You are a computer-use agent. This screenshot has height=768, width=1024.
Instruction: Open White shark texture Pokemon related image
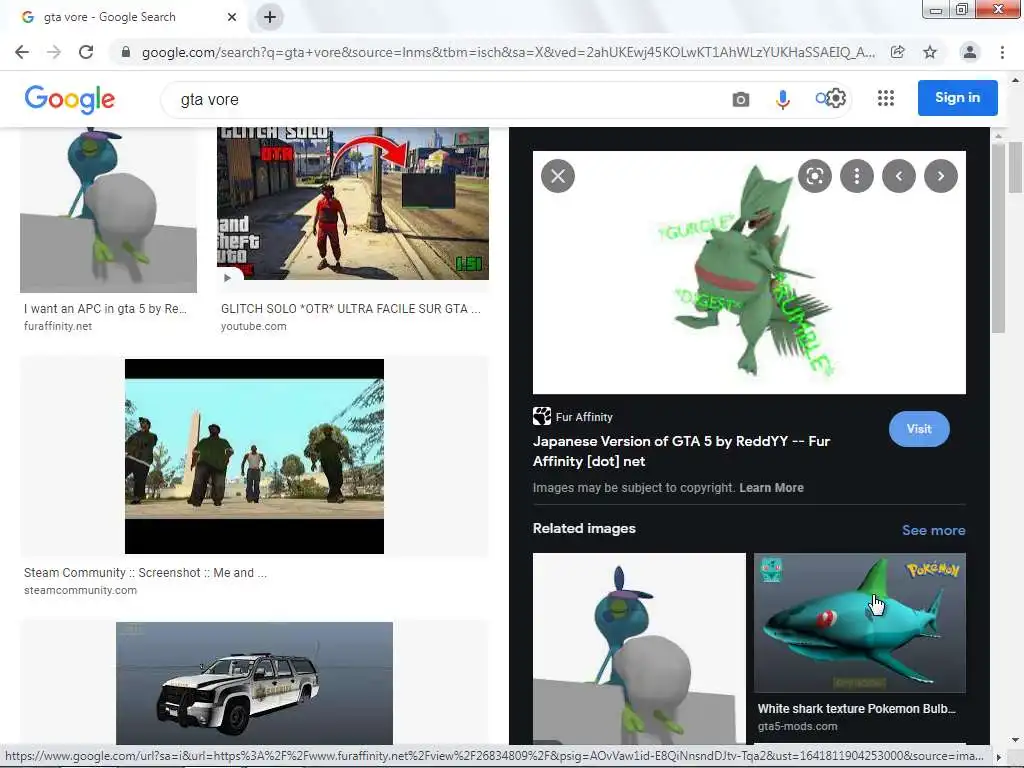(859, 623)
